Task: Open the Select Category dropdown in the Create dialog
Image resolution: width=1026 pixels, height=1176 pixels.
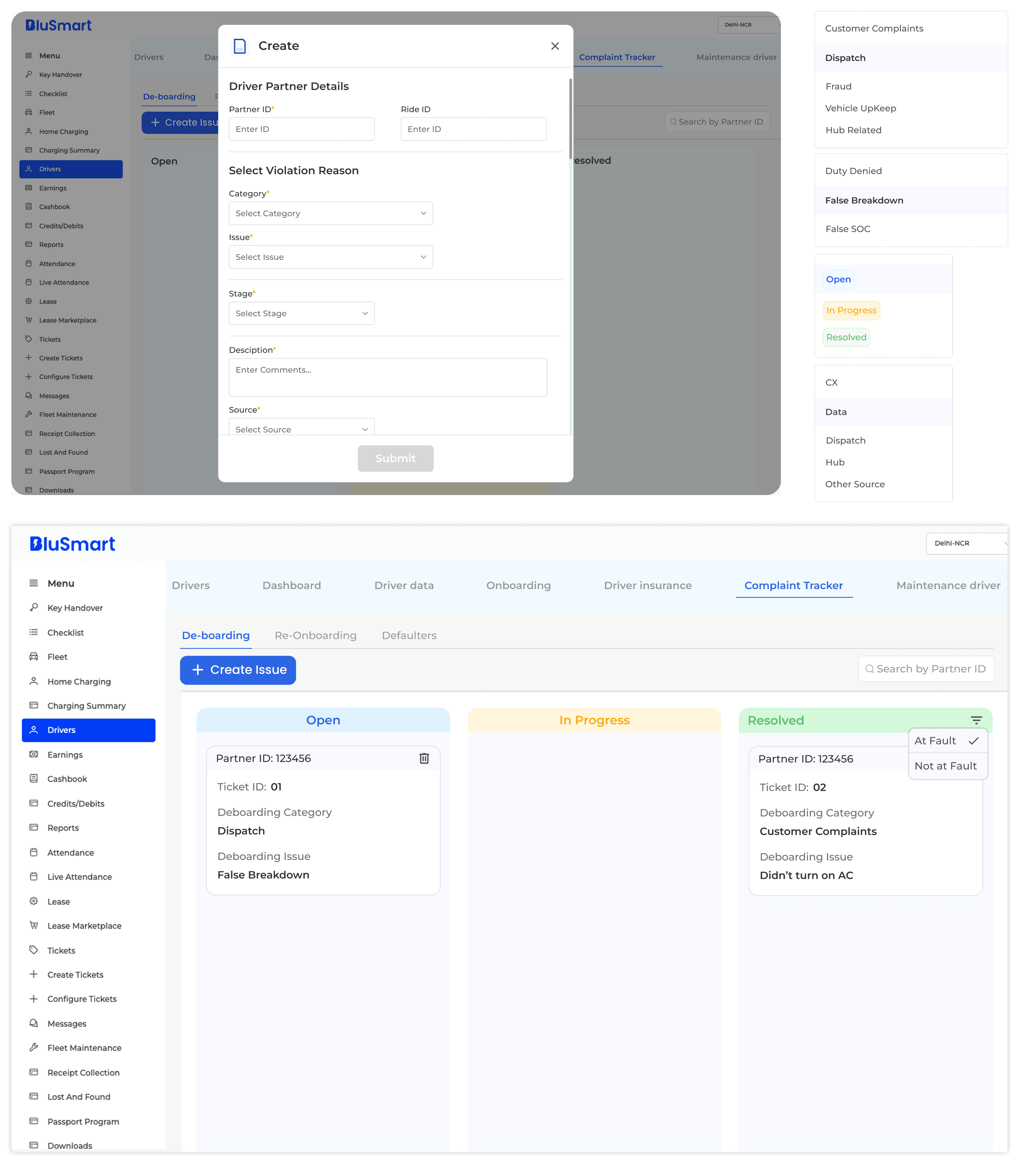Action: (x=330, y=213)
